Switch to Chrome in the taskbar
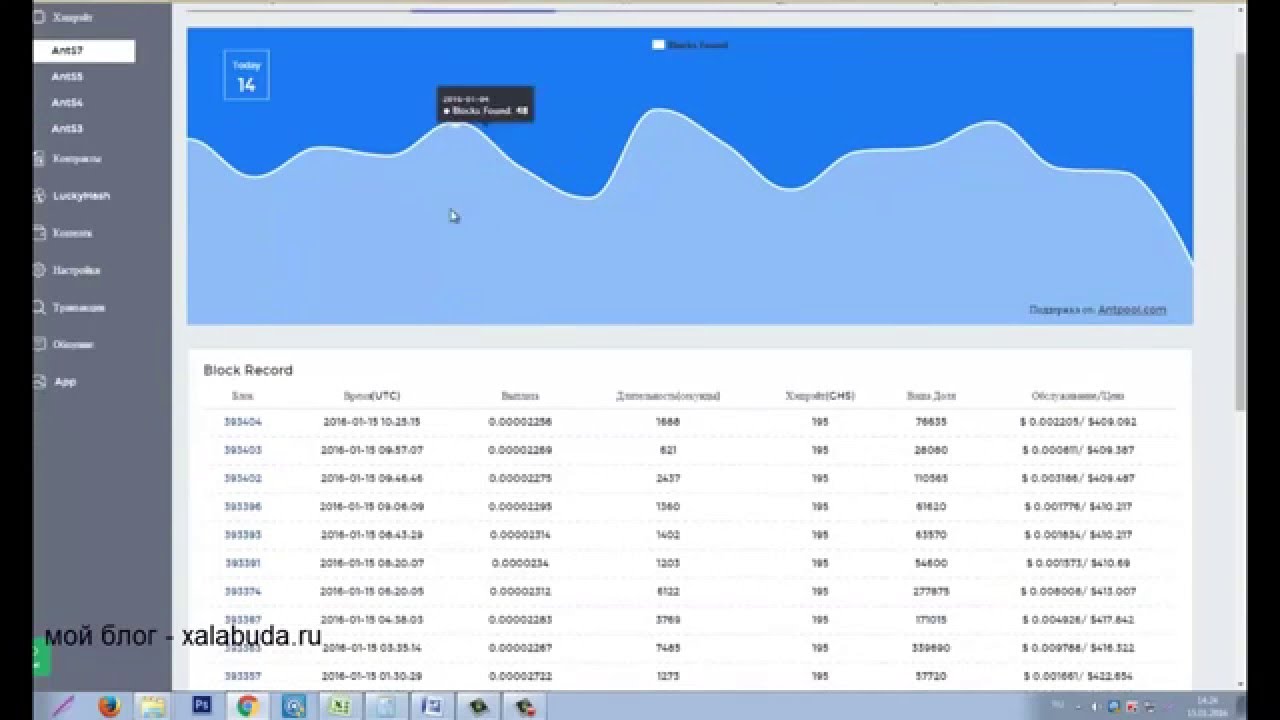Screen dimensions: 1280x720 tap(248, 706)
